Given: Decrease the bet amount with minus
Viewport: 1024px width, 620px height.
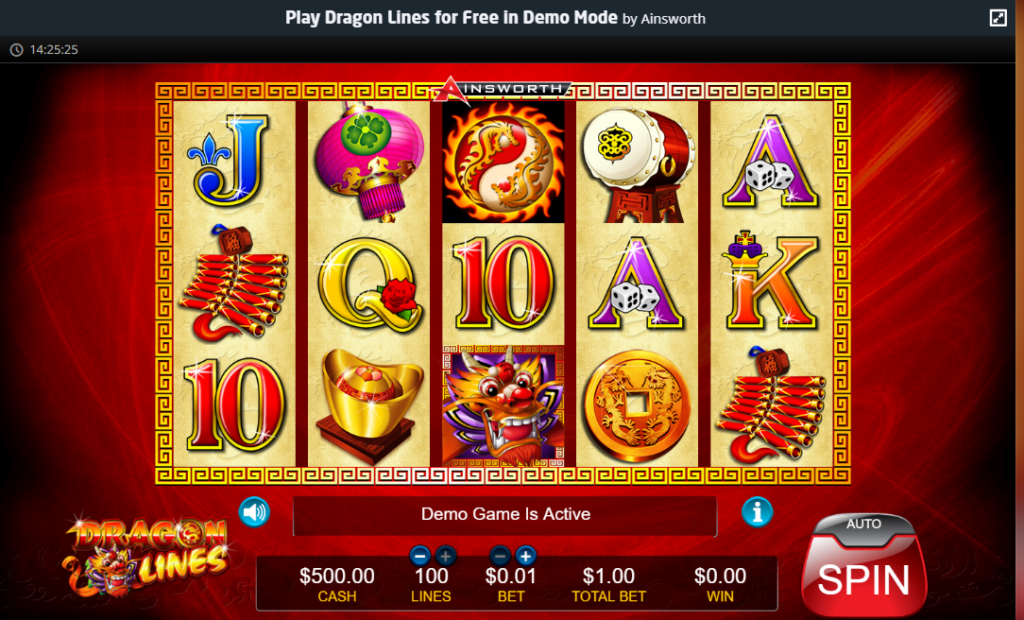Looking at the screenshot, I should coord(500,556).
